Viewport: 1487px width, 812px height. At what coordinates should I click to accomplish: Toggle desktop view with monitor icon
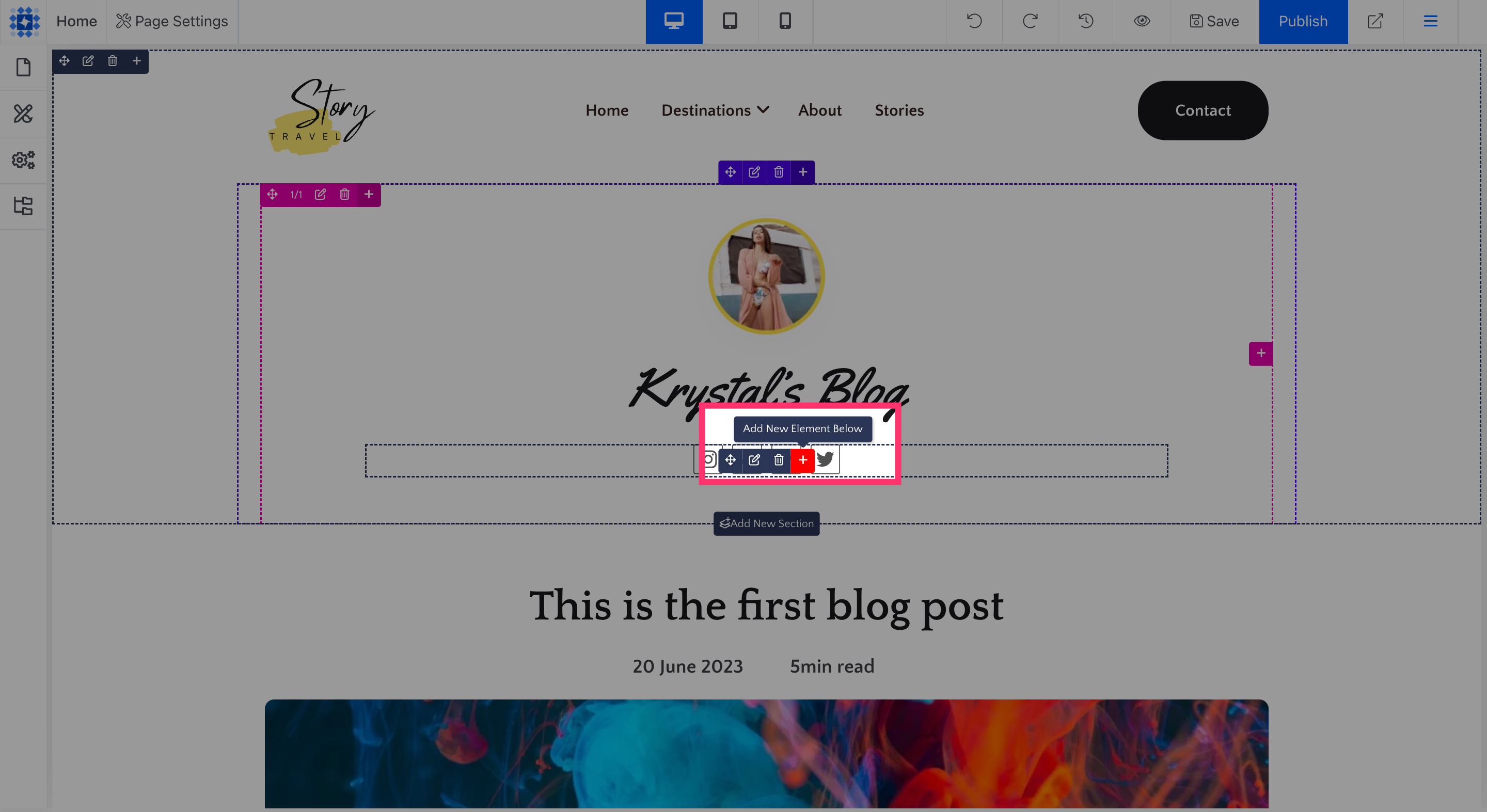(673, 20)
